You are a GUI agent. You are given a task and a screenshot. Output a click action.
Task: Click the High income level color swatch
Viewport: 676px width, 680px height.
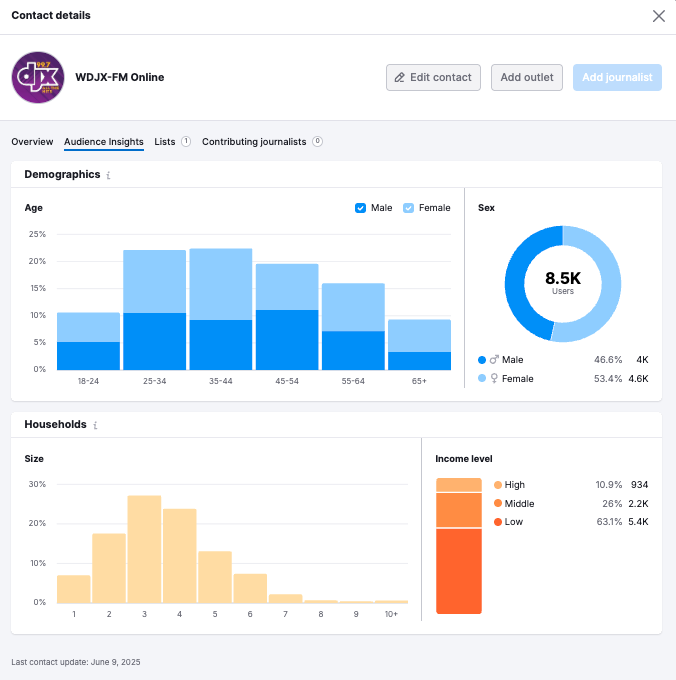[x=498, y=485]
